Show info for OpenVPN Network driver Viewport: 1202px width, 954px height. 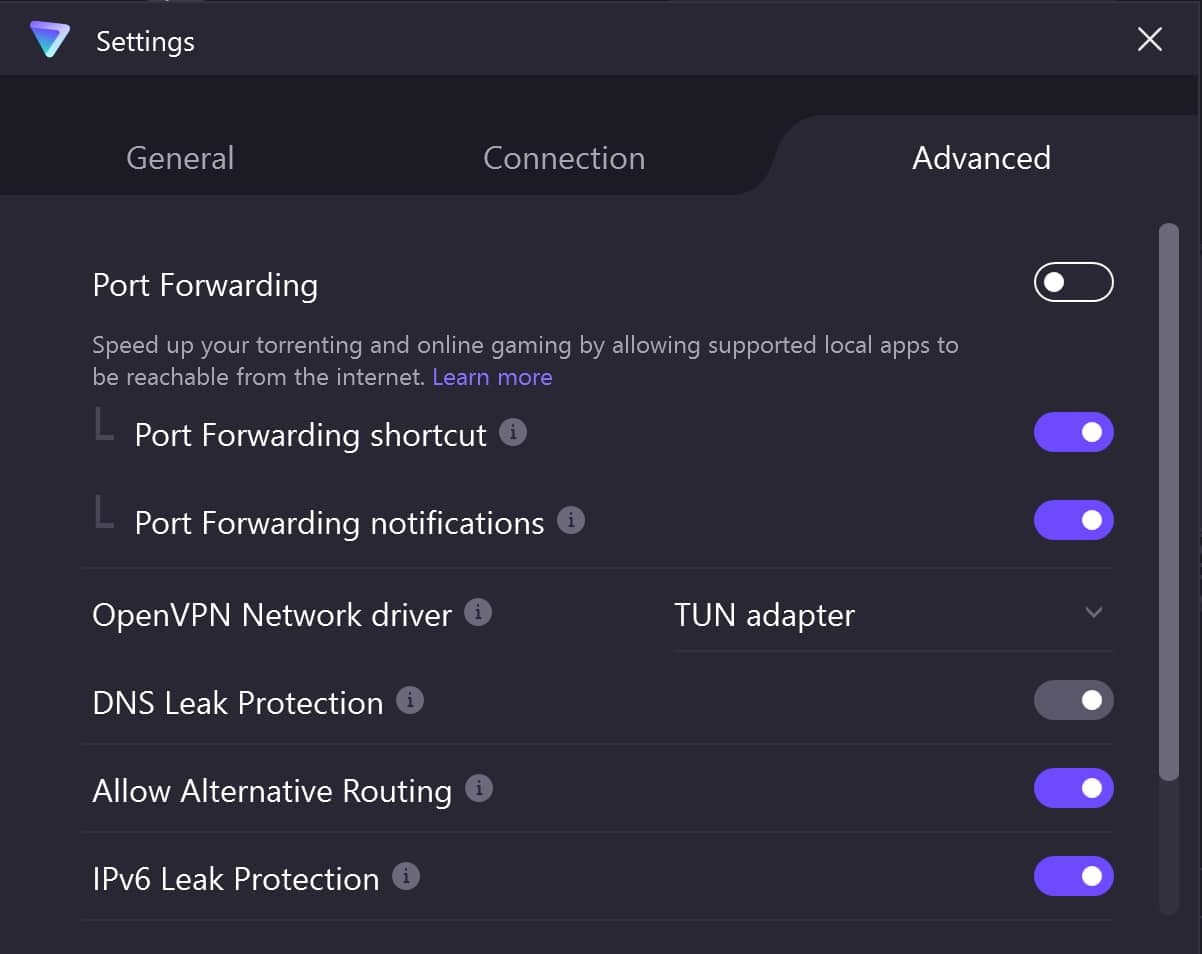(478, 612)
